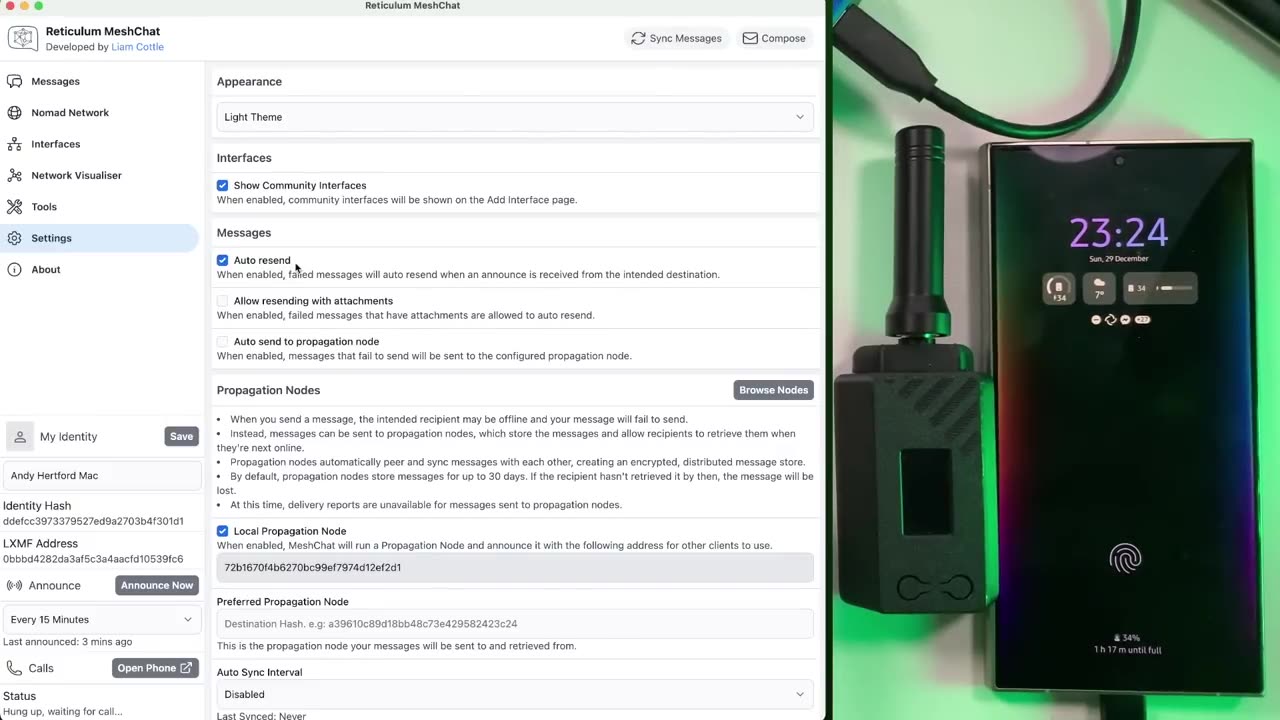1280x720 pixels.
Task: Click the Andy Hertford Mac name field
Action: (x=100, y=476)
